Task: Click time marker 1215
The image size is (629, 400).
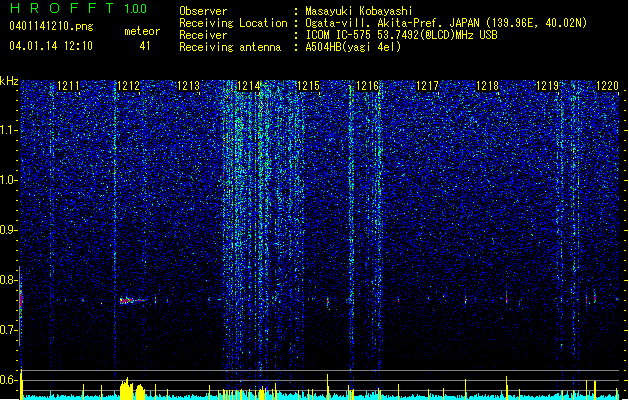Action: click(308, 85)
